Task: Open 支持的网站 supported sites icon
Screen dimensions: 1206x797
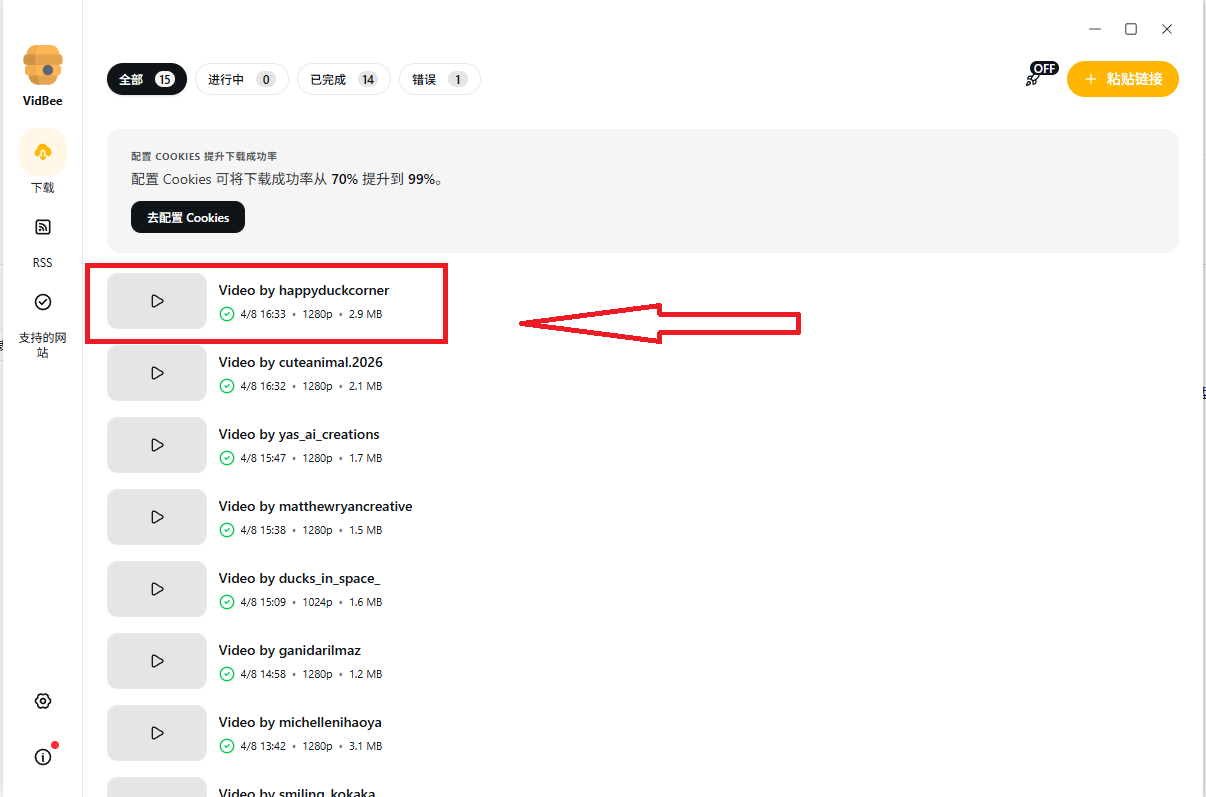Action: coord(43,302)
